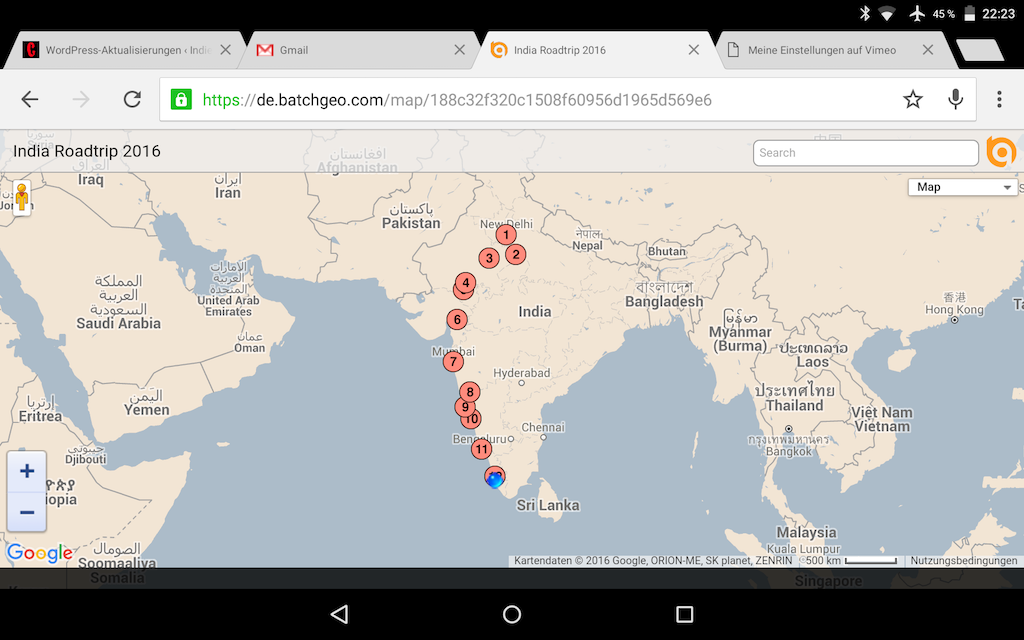1024x640 pixels.
Task: Tap the Wi-Fi status icon
Action: pyautogui.click(x=887, y=13)
